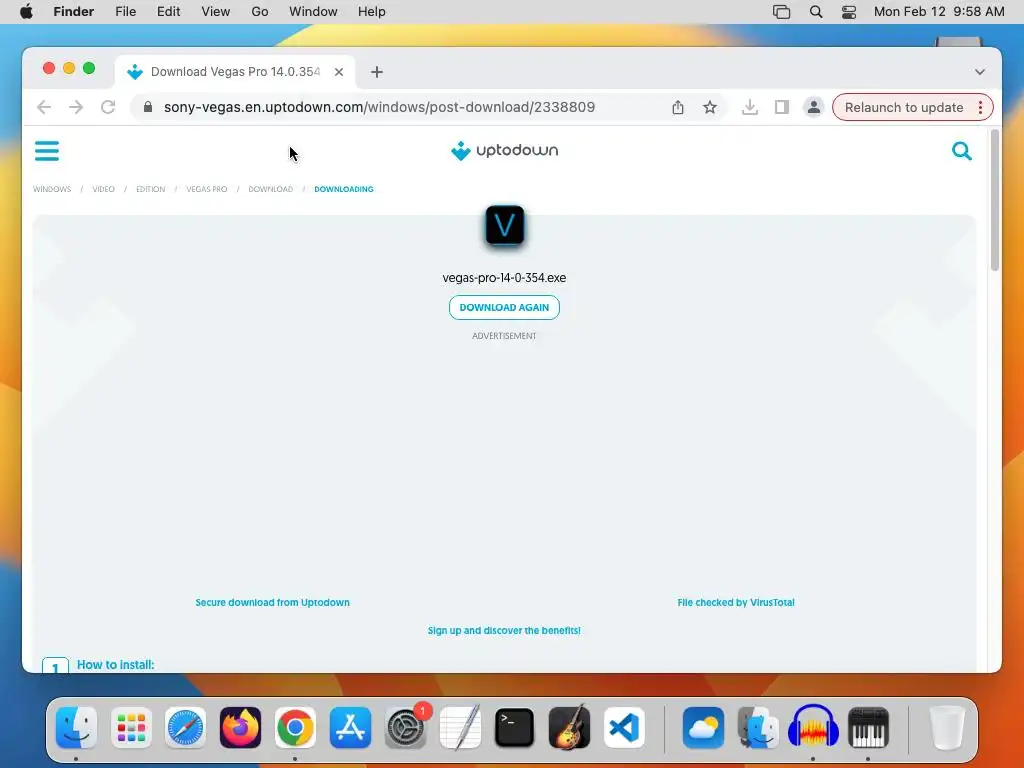Click the address bar URL field
The height and width of the screenshot is (768, 1024).
click(379, 107)
